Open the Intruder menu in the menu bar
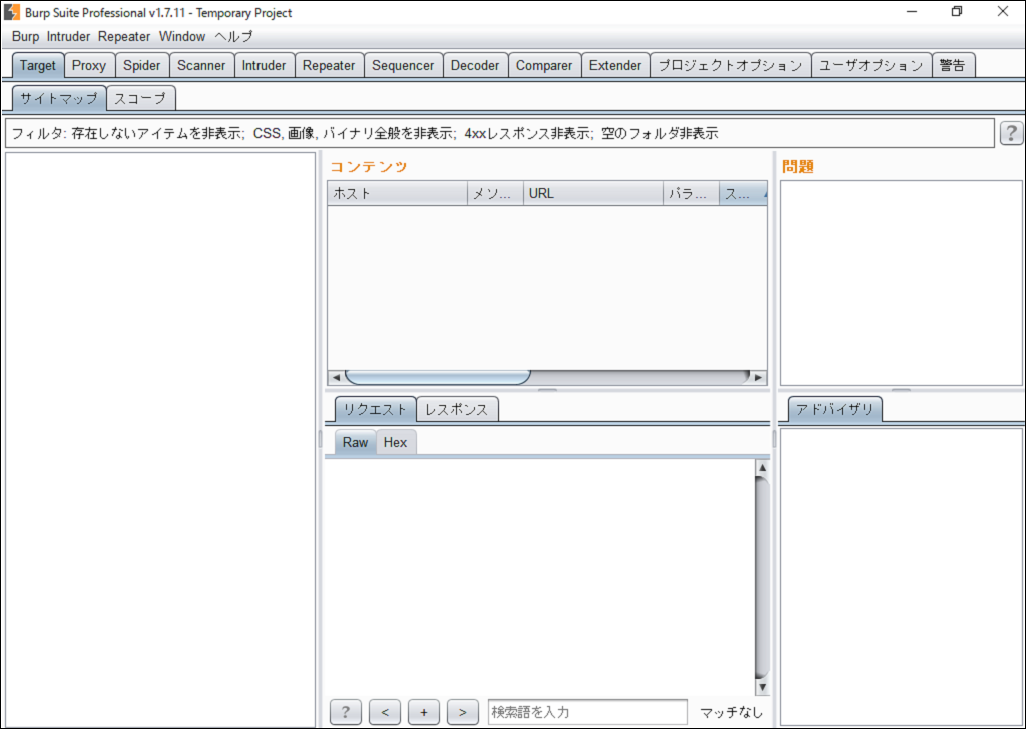 point(68,37)
